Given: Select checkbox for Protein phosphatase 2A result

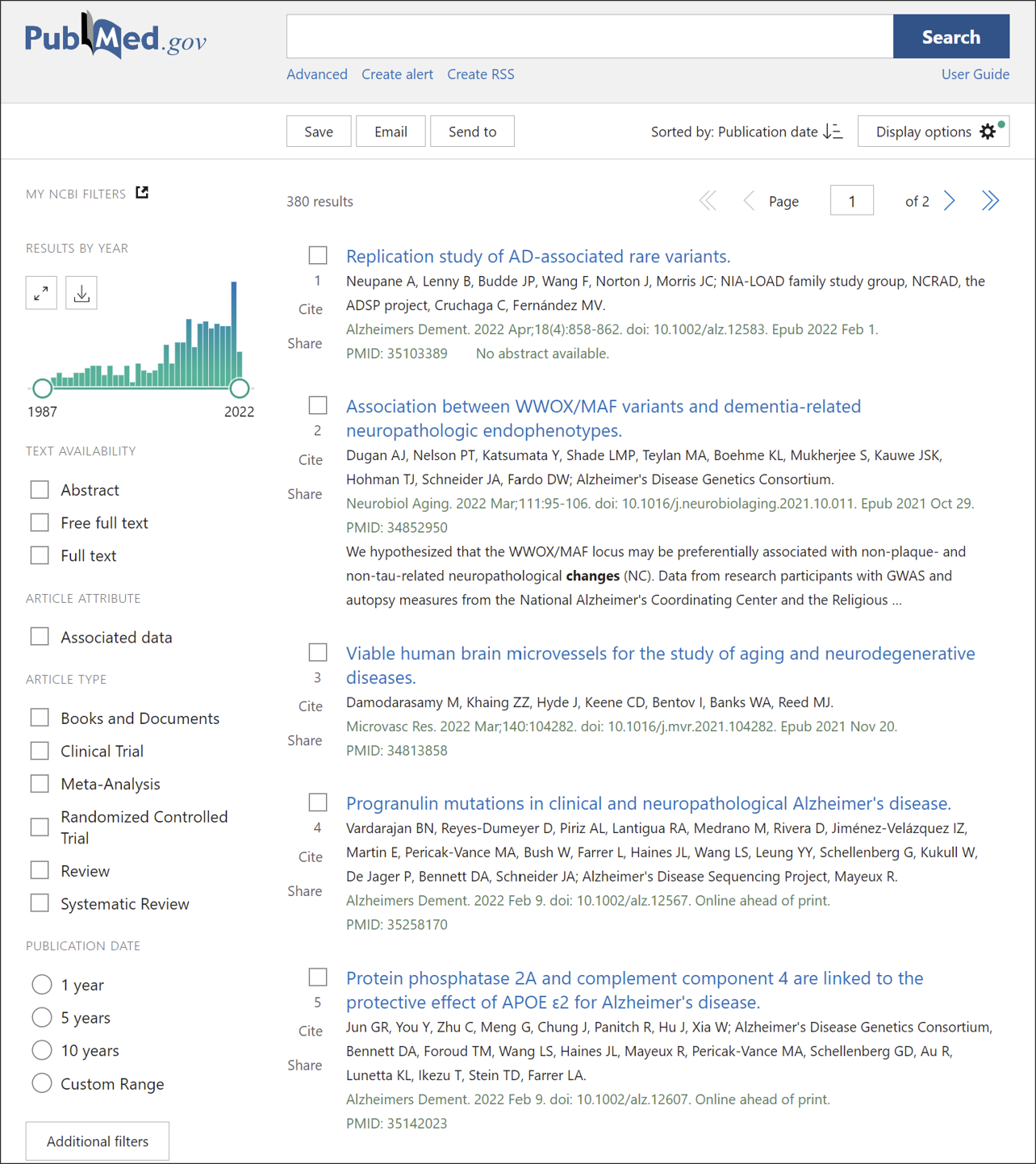Looking at the screenshot, I should click(x=318, y=978).
